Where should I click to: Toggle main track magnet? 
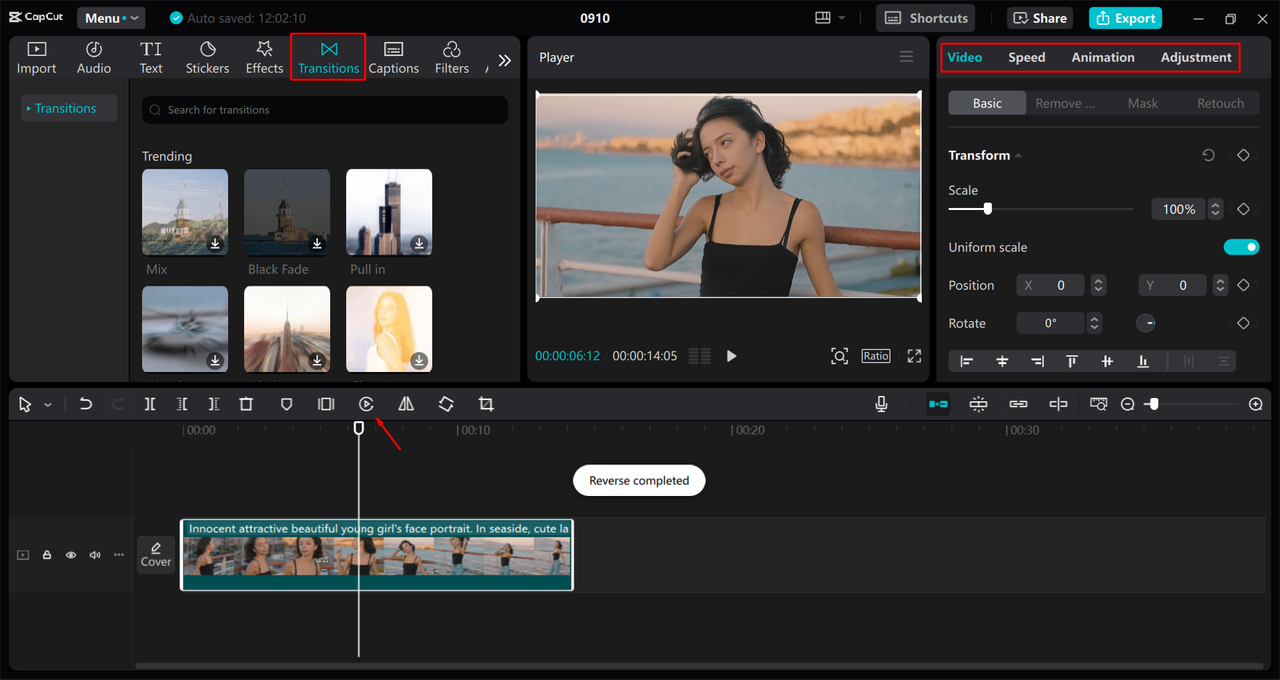(938, 404)
